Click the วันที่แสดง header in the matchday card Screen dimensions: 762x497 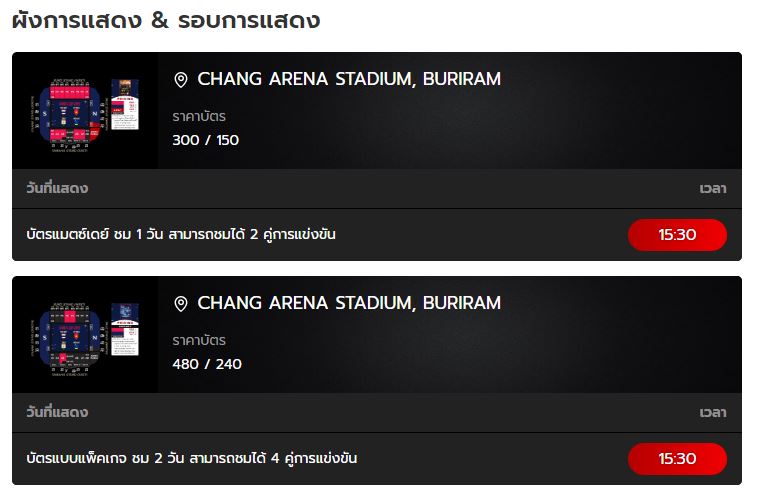click(57, 188)
